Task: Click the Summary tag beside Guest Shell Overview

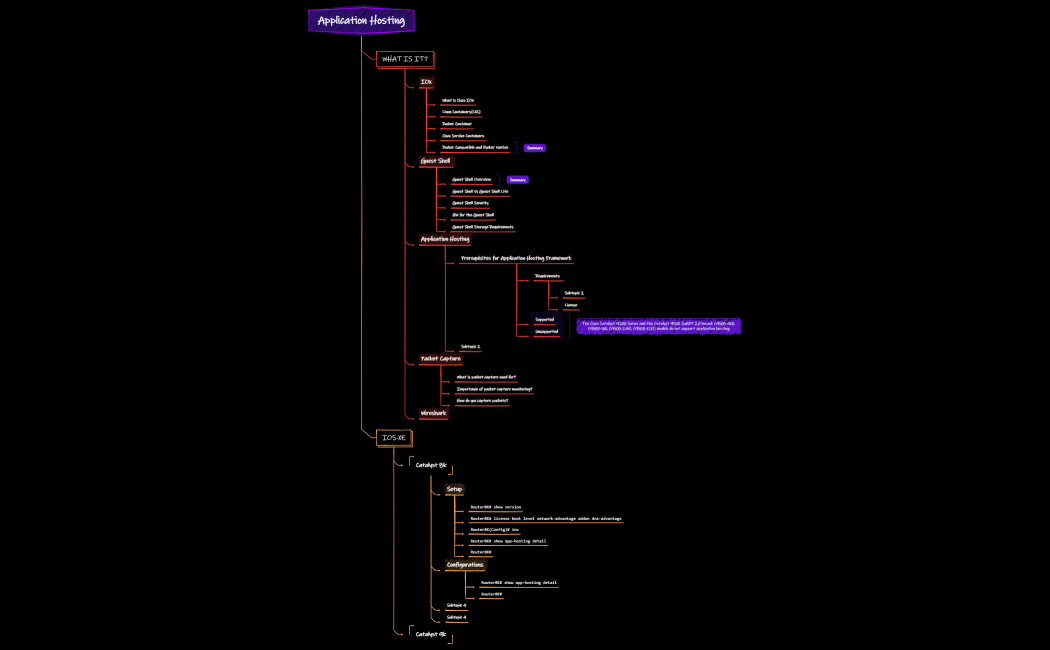Action: [517, 180]
